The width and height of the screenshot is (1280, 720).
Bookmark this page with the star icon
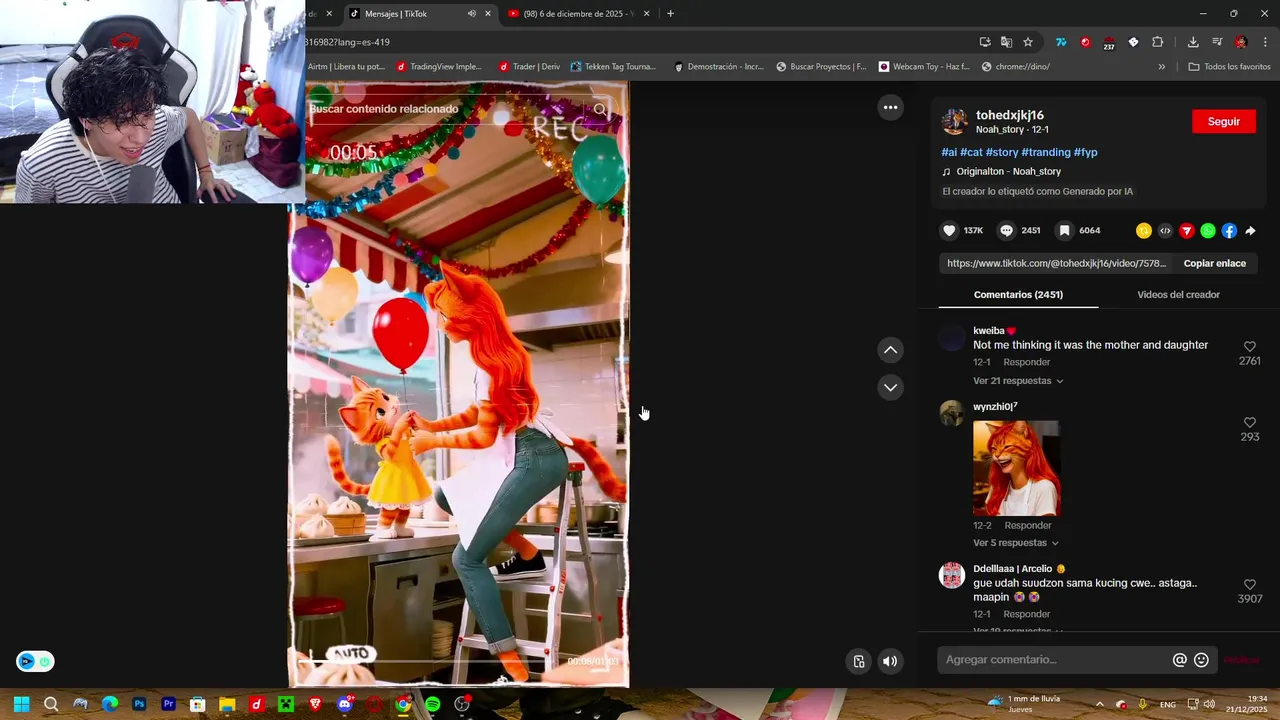click(1028, 42)
